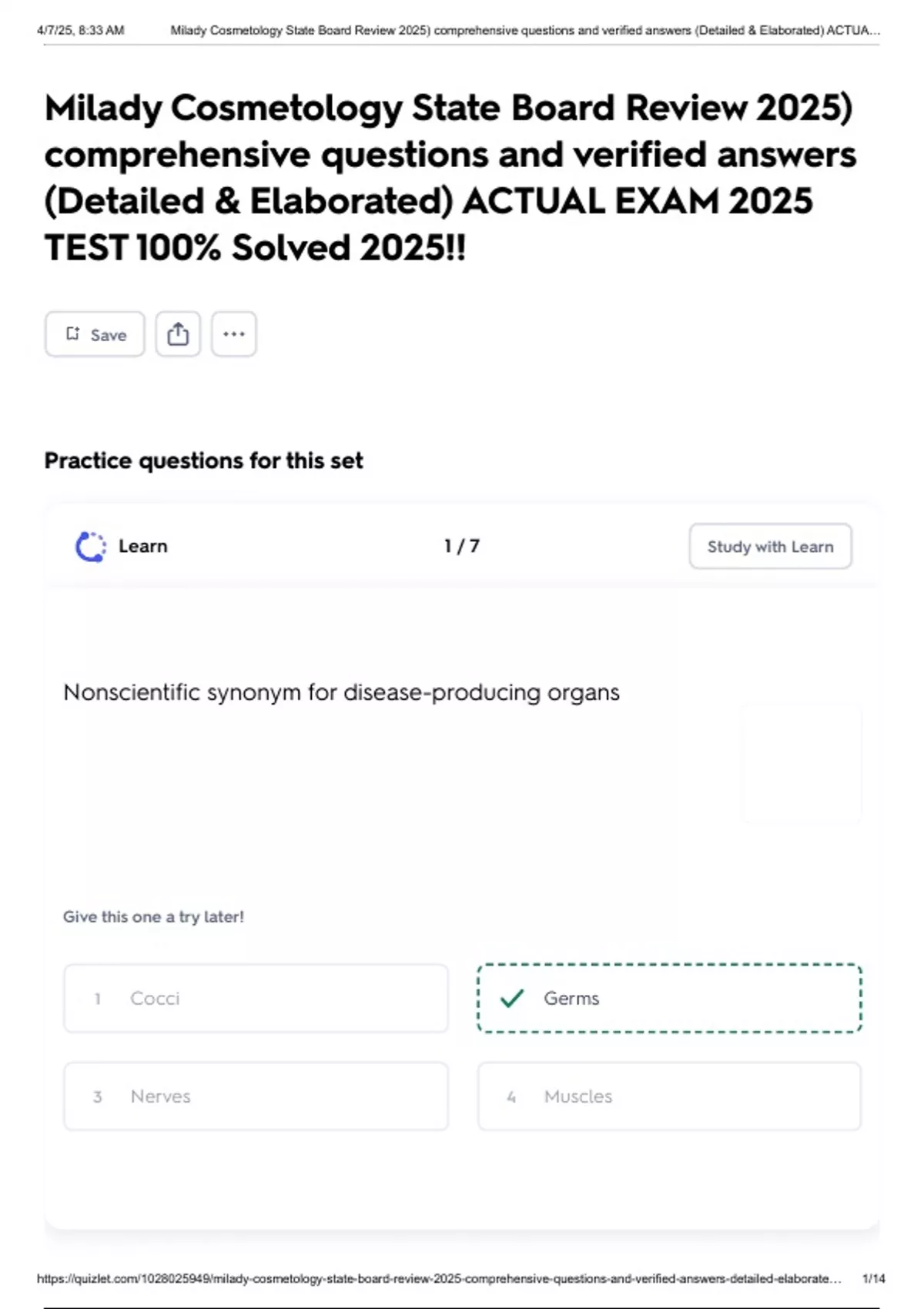Click the blank image placeholder beside the question

click(802, 762)
